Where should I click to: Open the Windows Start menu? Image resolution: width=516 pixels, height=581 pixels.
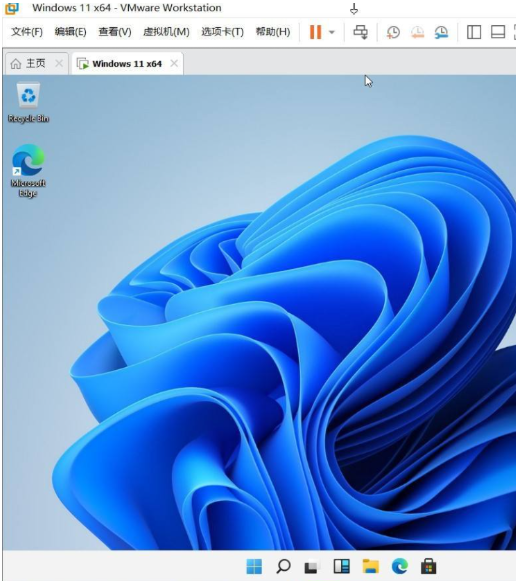pos(254,566)
